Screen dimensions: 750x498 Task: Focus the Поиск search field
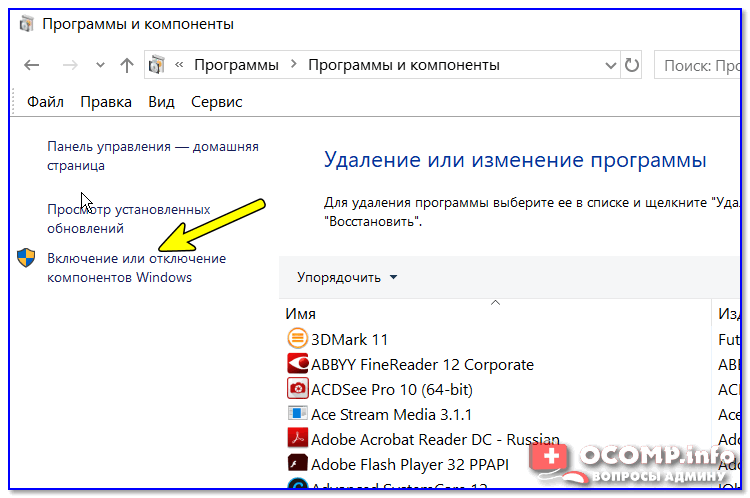point(697,65)
